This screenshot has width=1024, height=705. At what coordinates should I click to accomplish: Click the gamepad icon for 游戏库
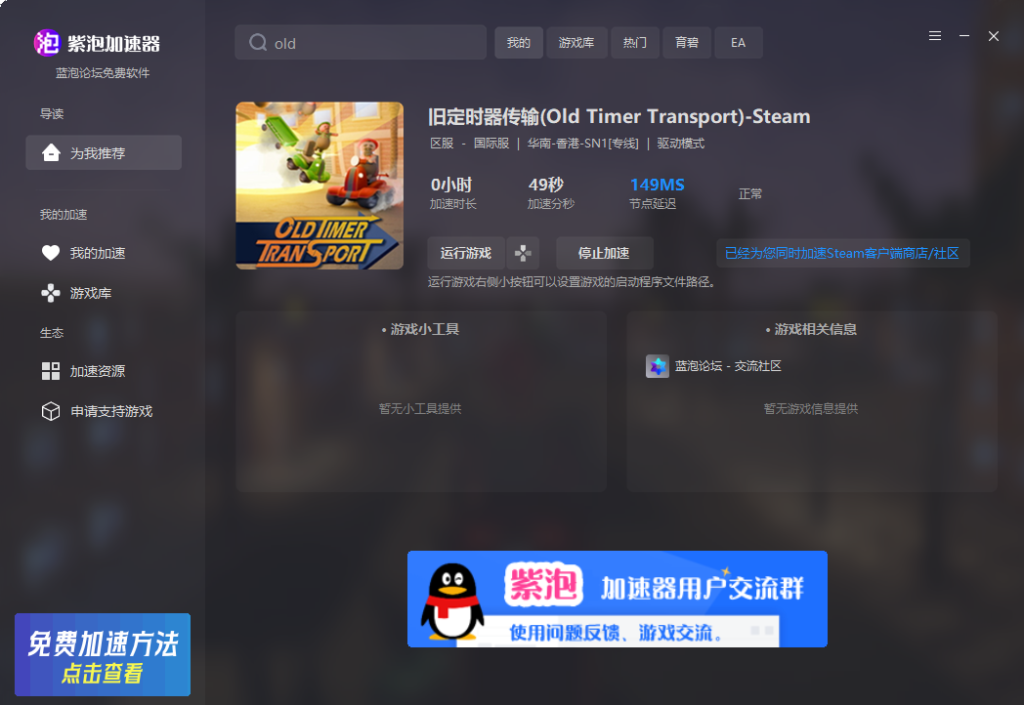[x=51, y=293]
